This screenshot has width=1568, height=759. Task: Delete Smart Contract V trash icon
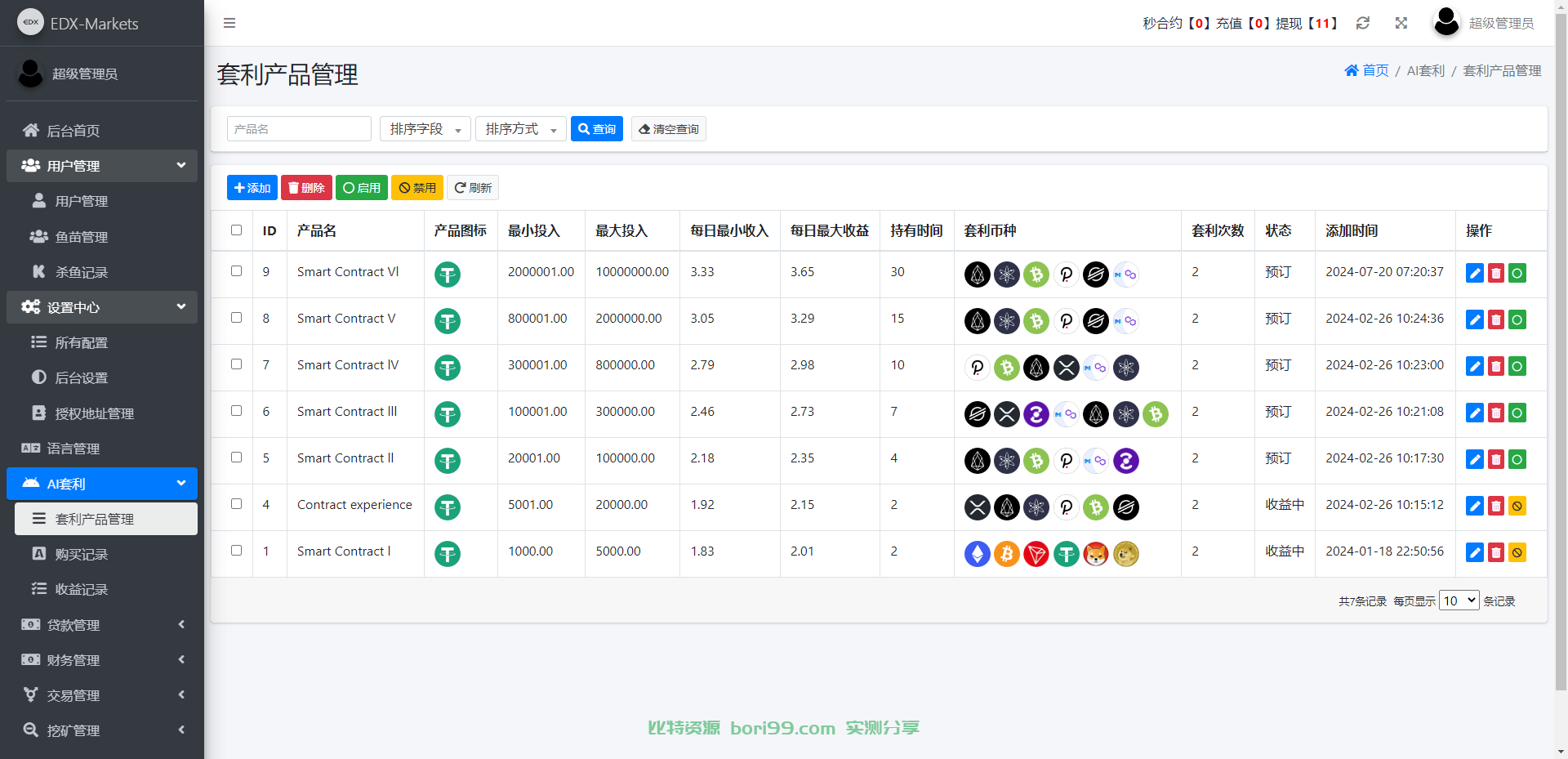(1496, 320)
